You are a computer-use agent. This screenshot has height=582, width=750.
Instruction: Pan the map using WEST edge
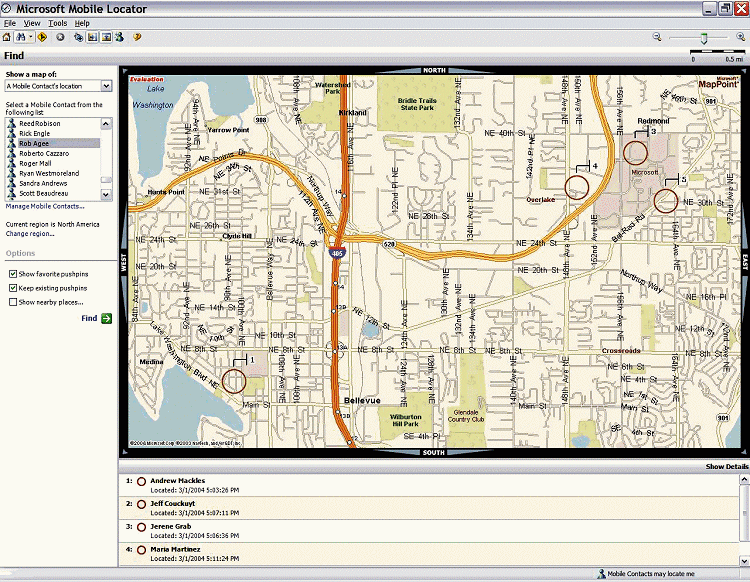(x=123, y=262)
